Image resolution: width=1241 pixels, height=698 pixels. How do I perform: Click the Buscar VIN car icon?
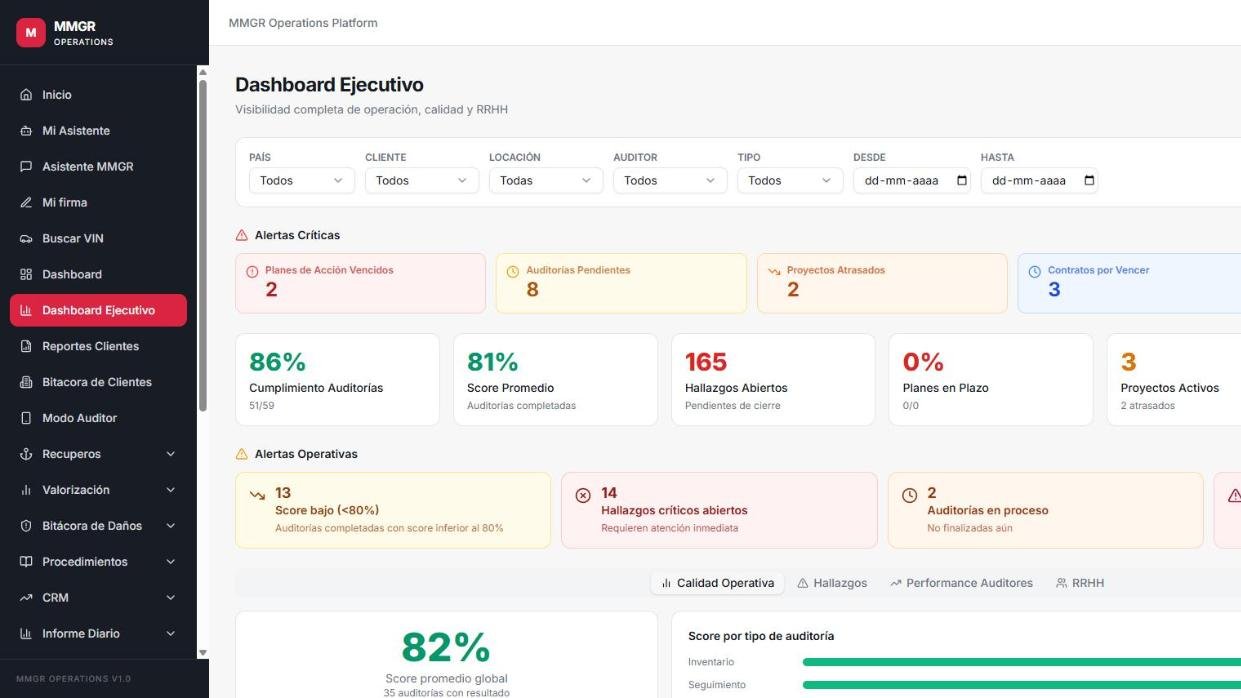click(26, 239)
